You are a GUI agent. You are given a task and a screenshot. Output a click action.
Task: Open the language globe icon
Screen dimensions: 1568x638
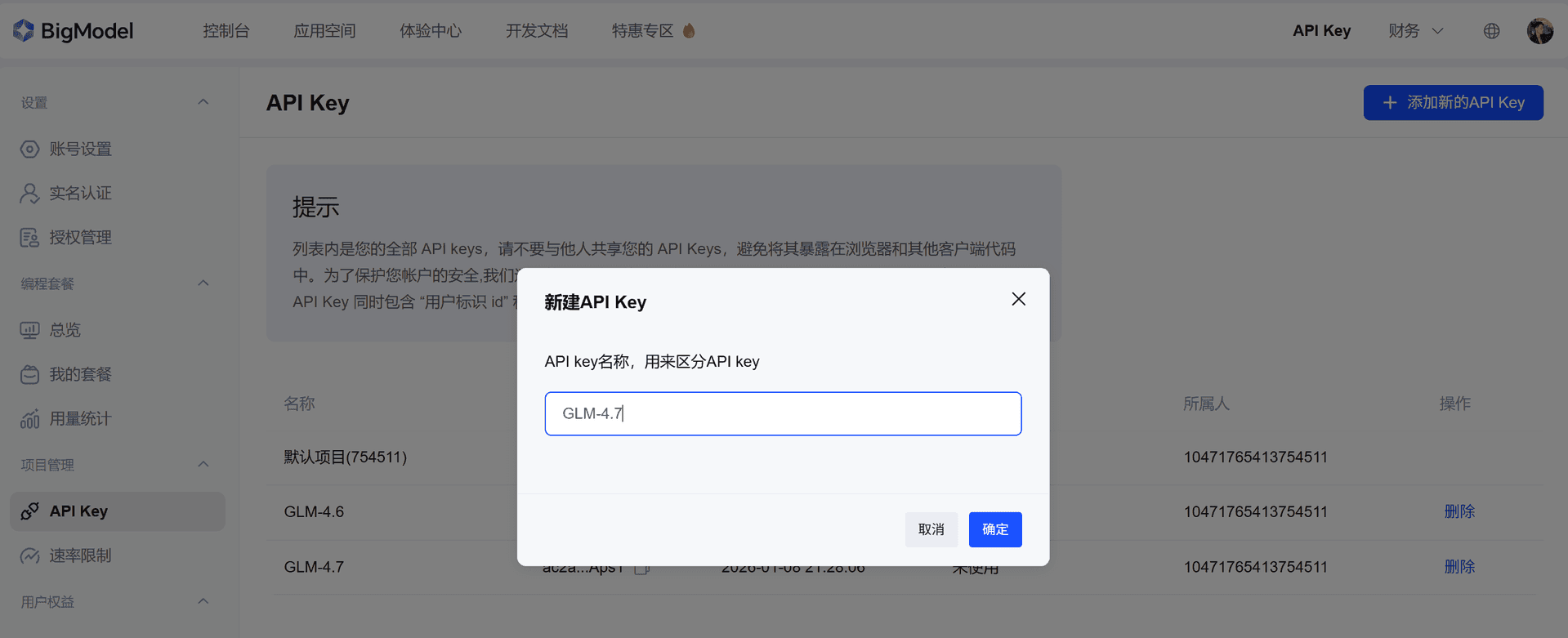click(1491, 31)
